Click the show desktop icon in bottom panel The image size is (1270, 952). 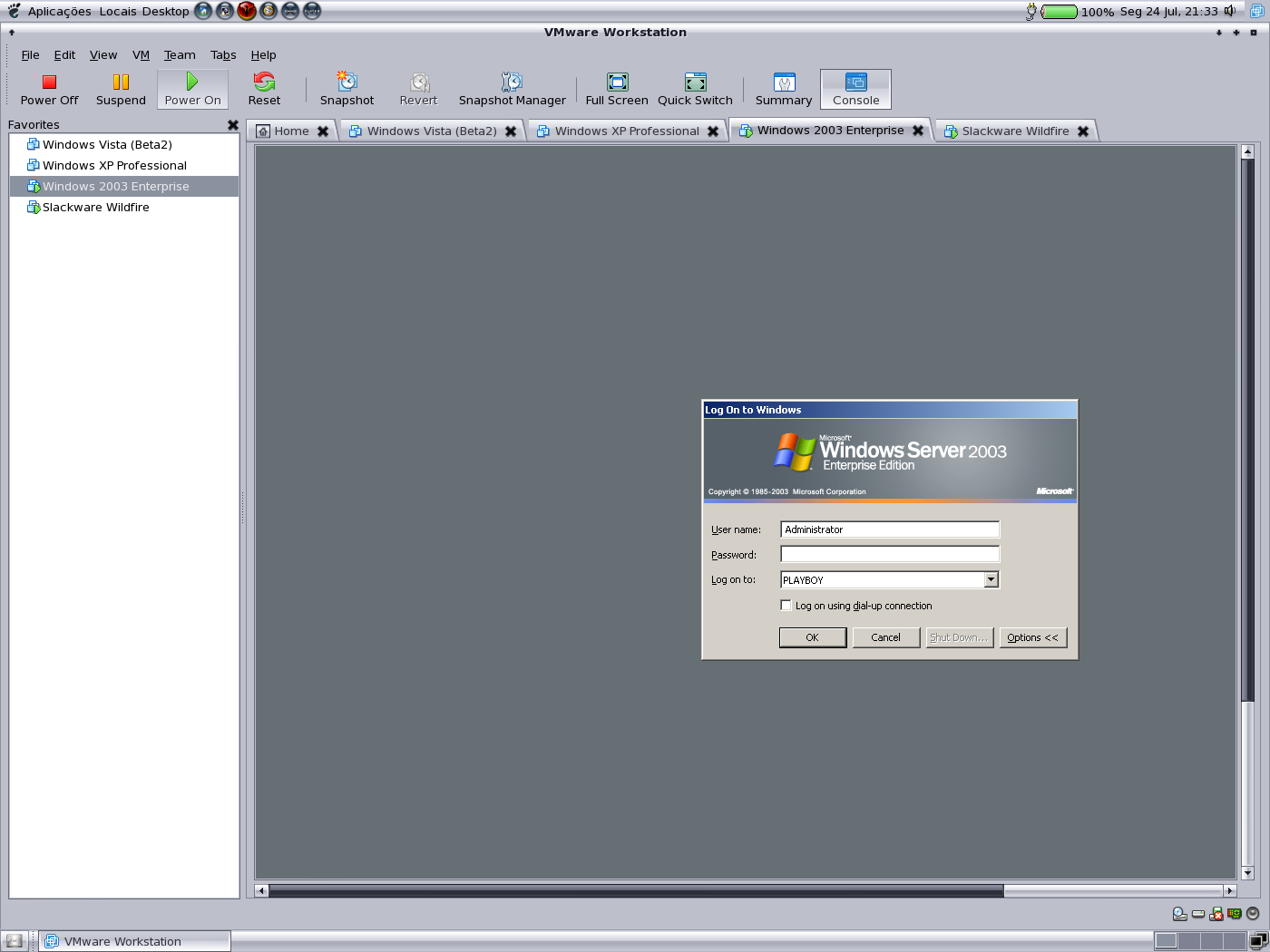pyautogui.click(x=14, y=941)
